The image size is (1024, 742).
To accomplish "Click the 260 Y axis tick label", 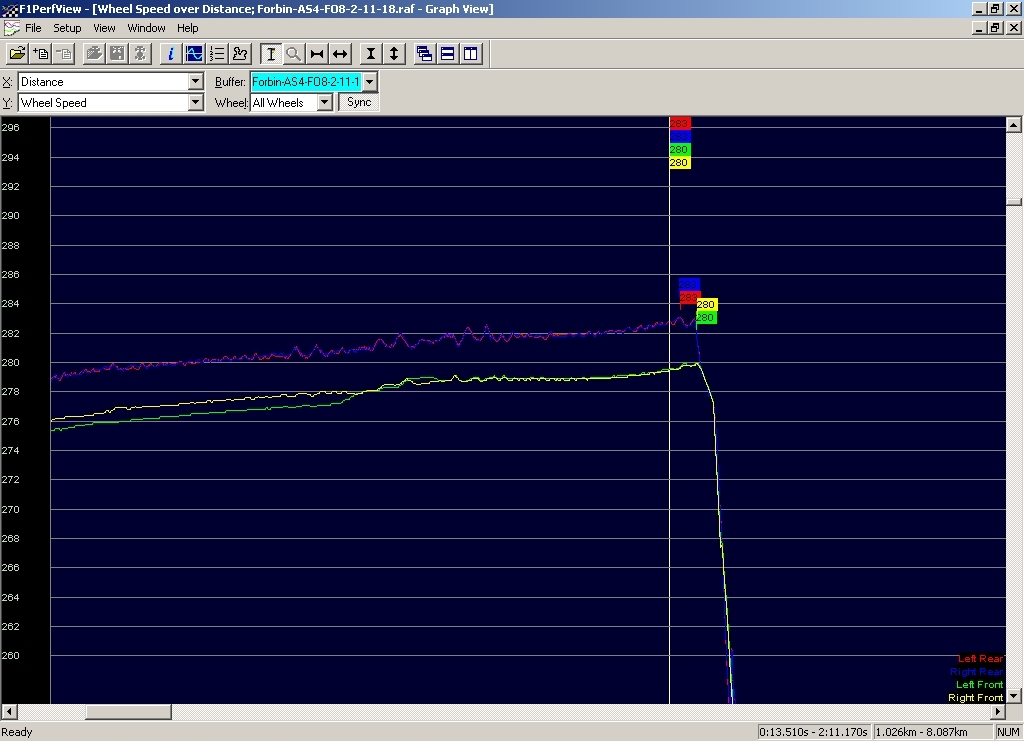I will 10,655.
